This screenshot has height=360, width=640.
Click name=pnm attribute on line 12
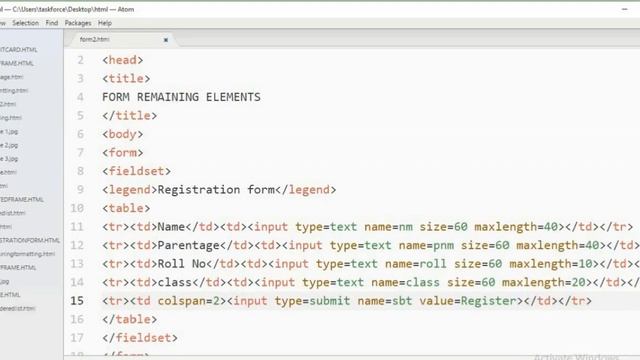(426, 245)
